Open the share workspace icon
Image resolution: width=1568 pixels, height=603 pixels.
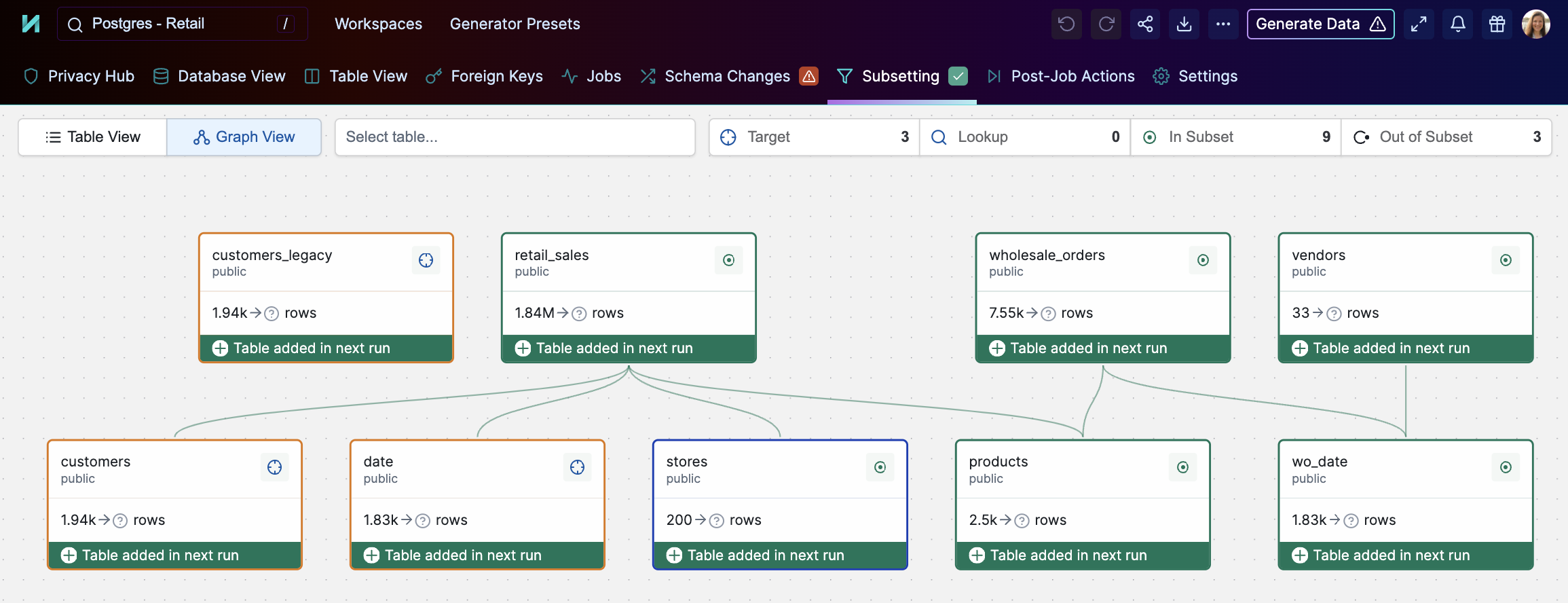tap(1145, 24)
